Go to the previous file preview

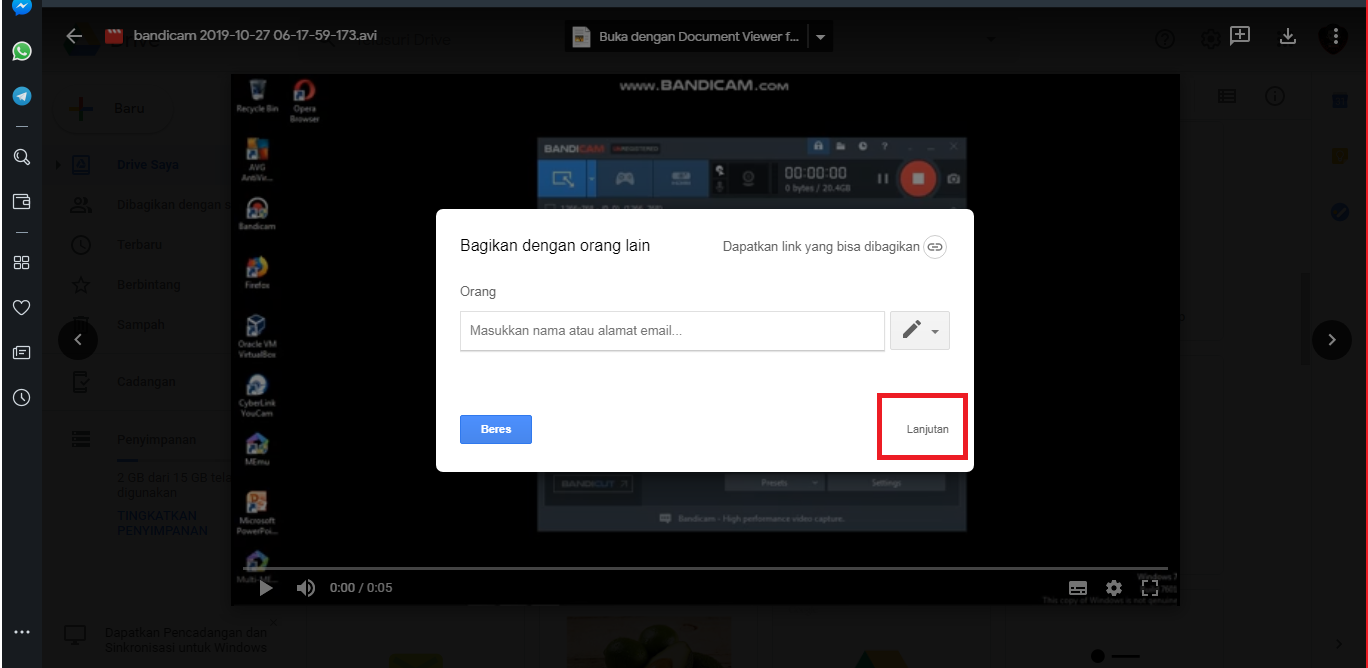pyautogui.click(x=78, y=340)
